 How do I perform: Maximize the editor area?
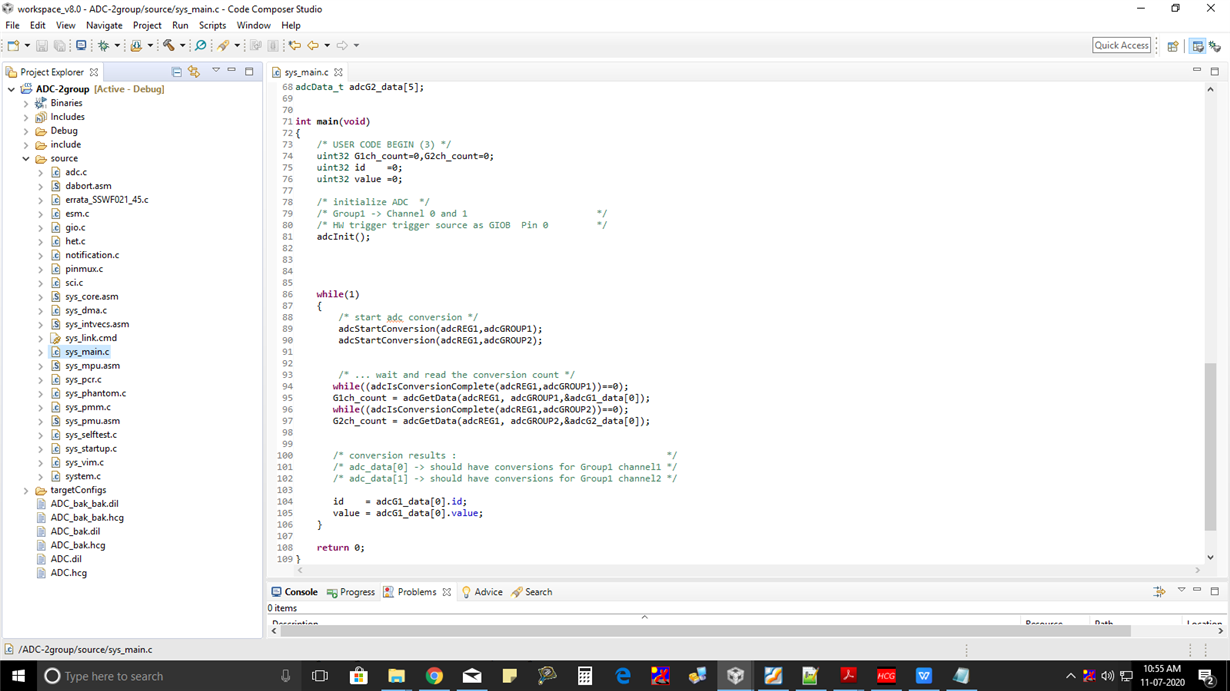1215,71
